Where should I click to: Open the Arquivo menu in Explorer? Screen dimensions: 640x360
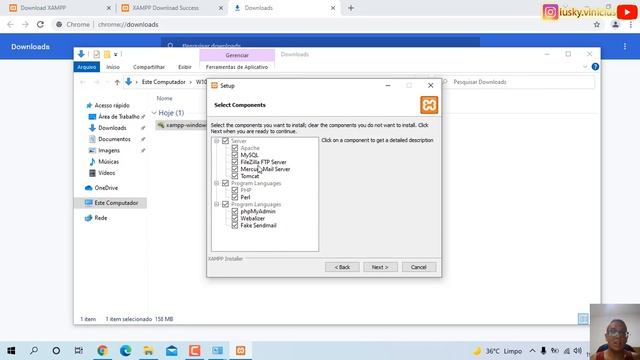(x=87, y=67)
